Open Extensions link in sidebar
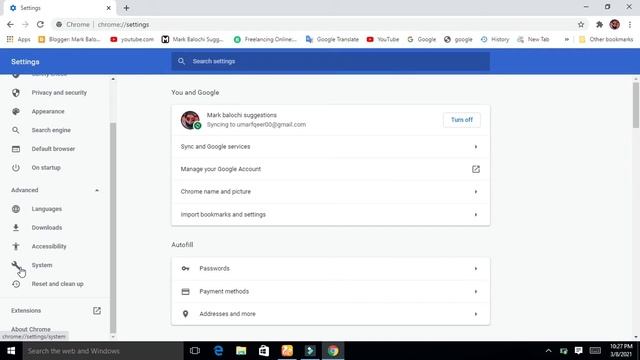Image resolution: width=640 pixels, height=360 pixels. (x=26, y=311)
